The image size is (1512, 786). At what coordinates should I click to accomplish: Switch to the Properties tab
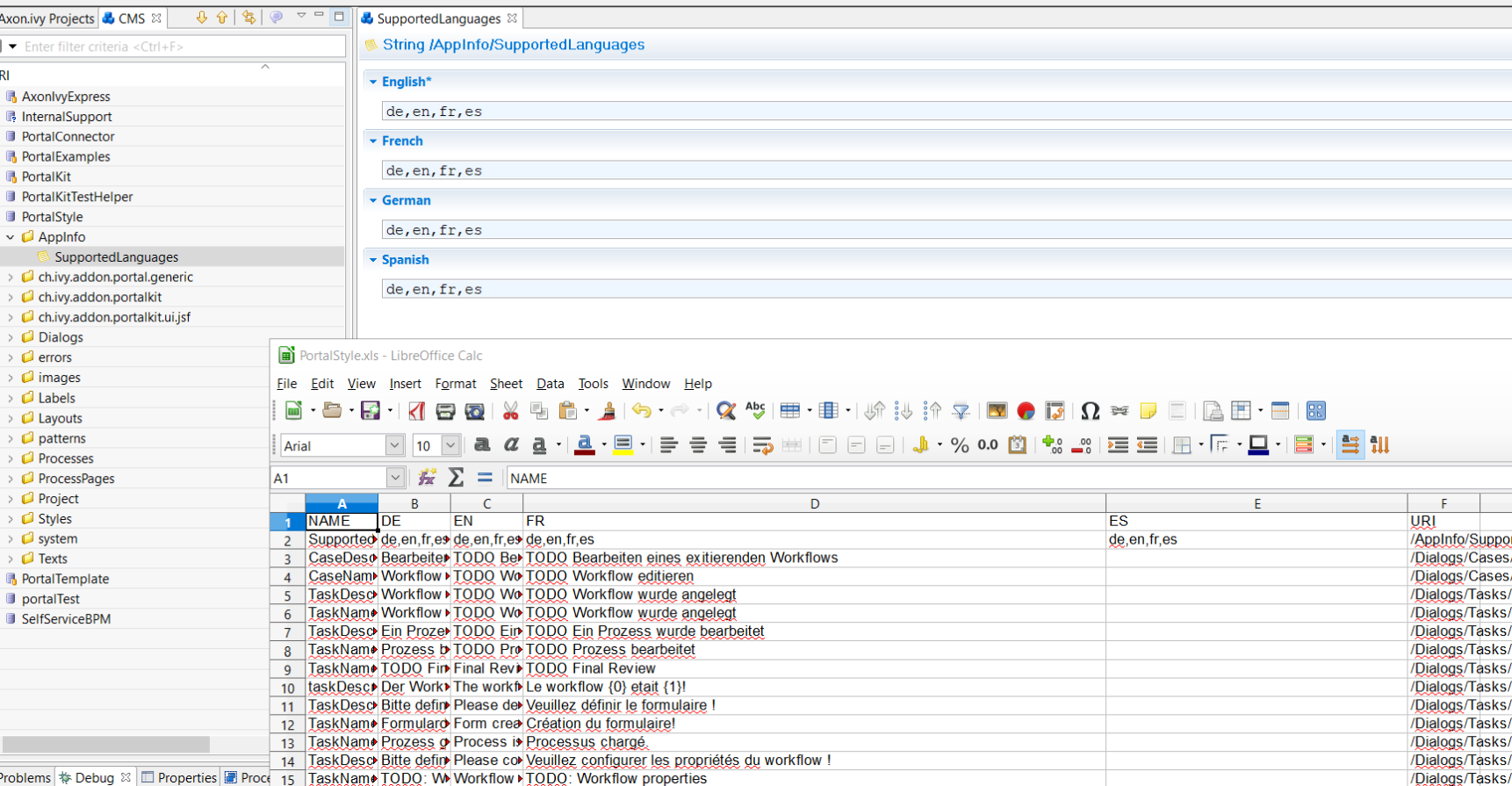179,777
